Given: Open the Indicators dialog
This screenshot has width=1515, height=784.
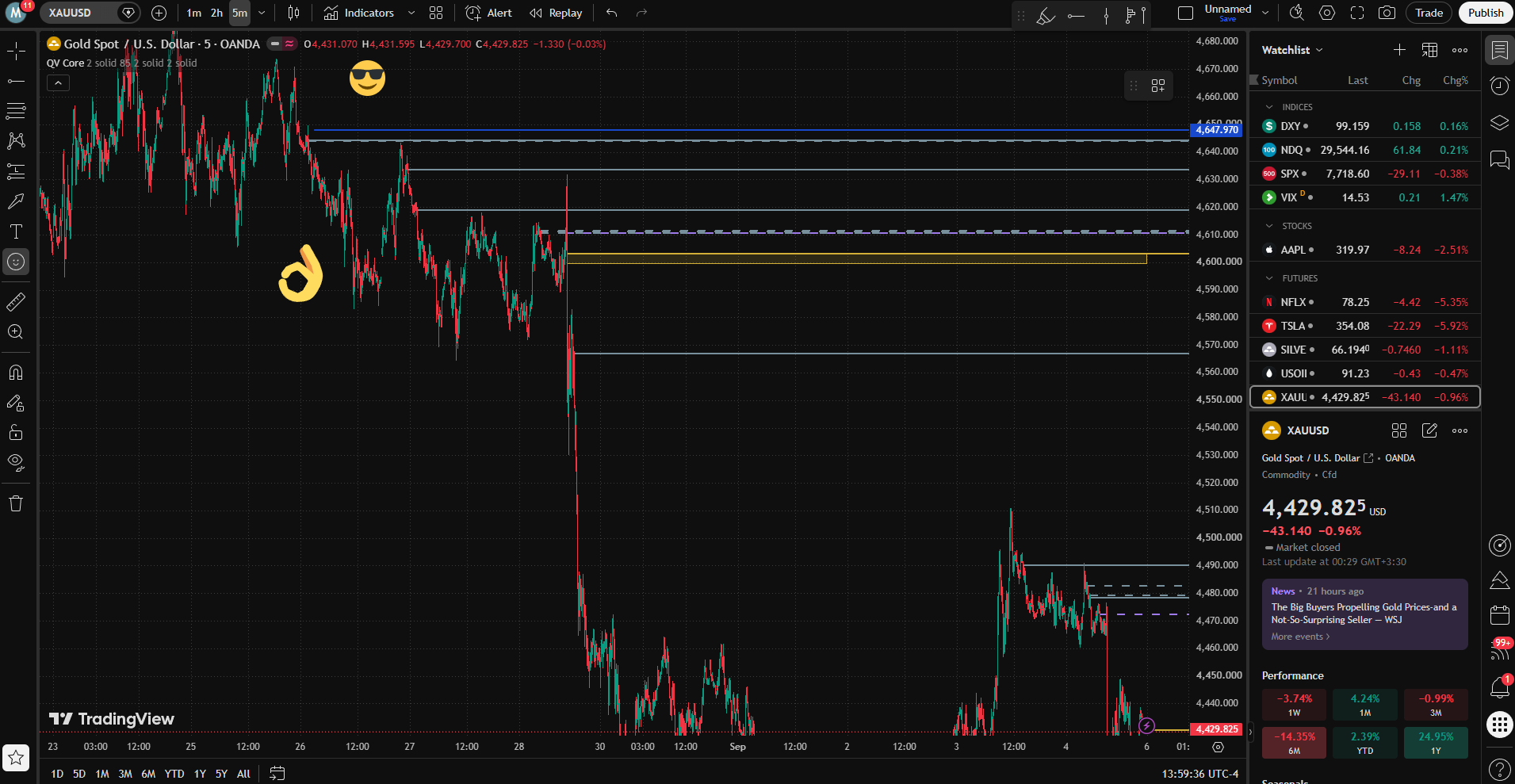Looking at the screenshot, I should click(359, 13).
